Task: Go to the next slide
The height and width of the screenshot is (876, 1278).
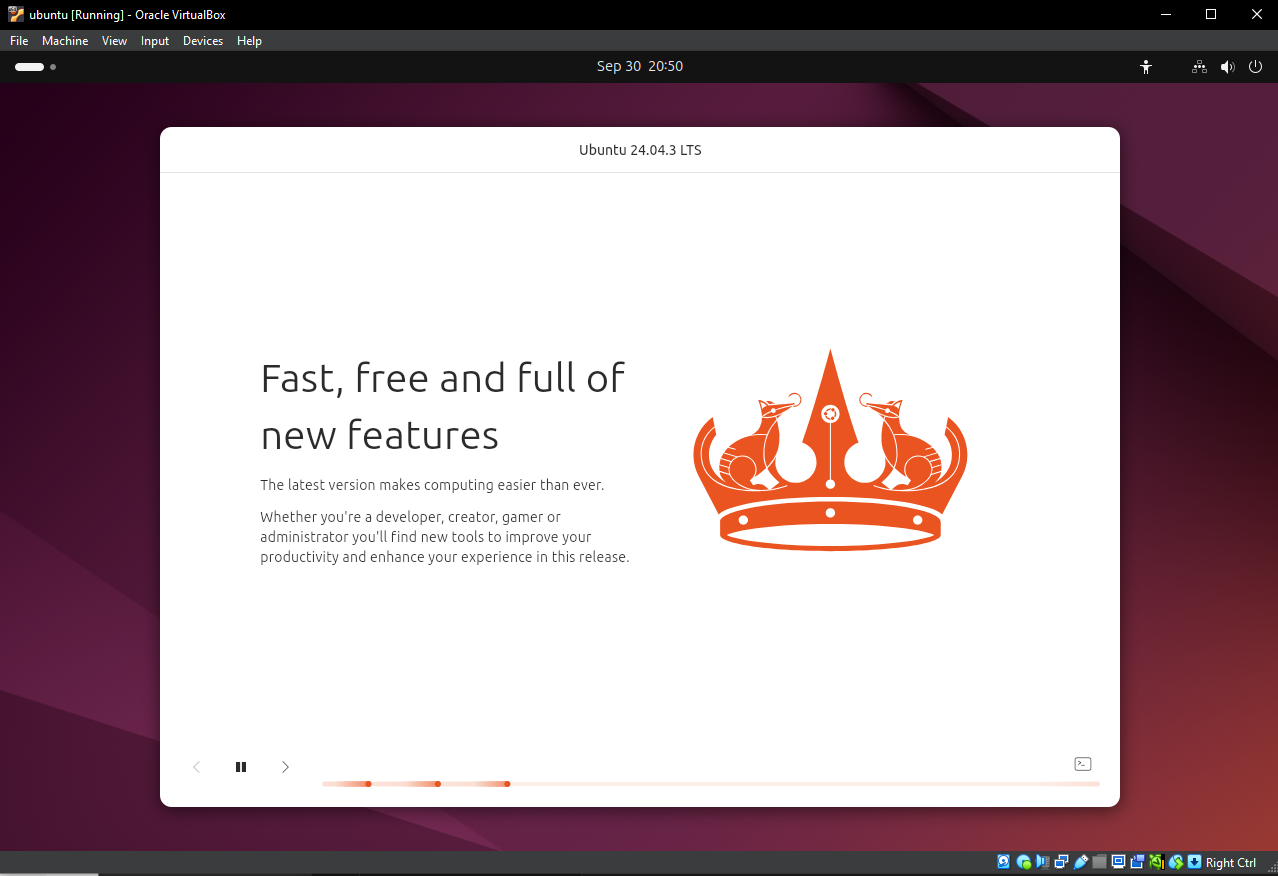Action: click(285, 767)
